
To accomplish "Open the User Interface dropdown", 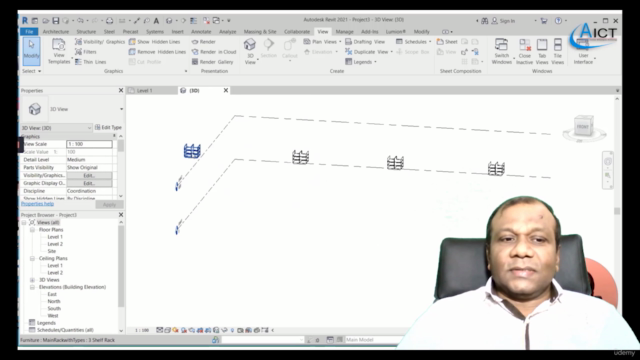I will point(584,58).
